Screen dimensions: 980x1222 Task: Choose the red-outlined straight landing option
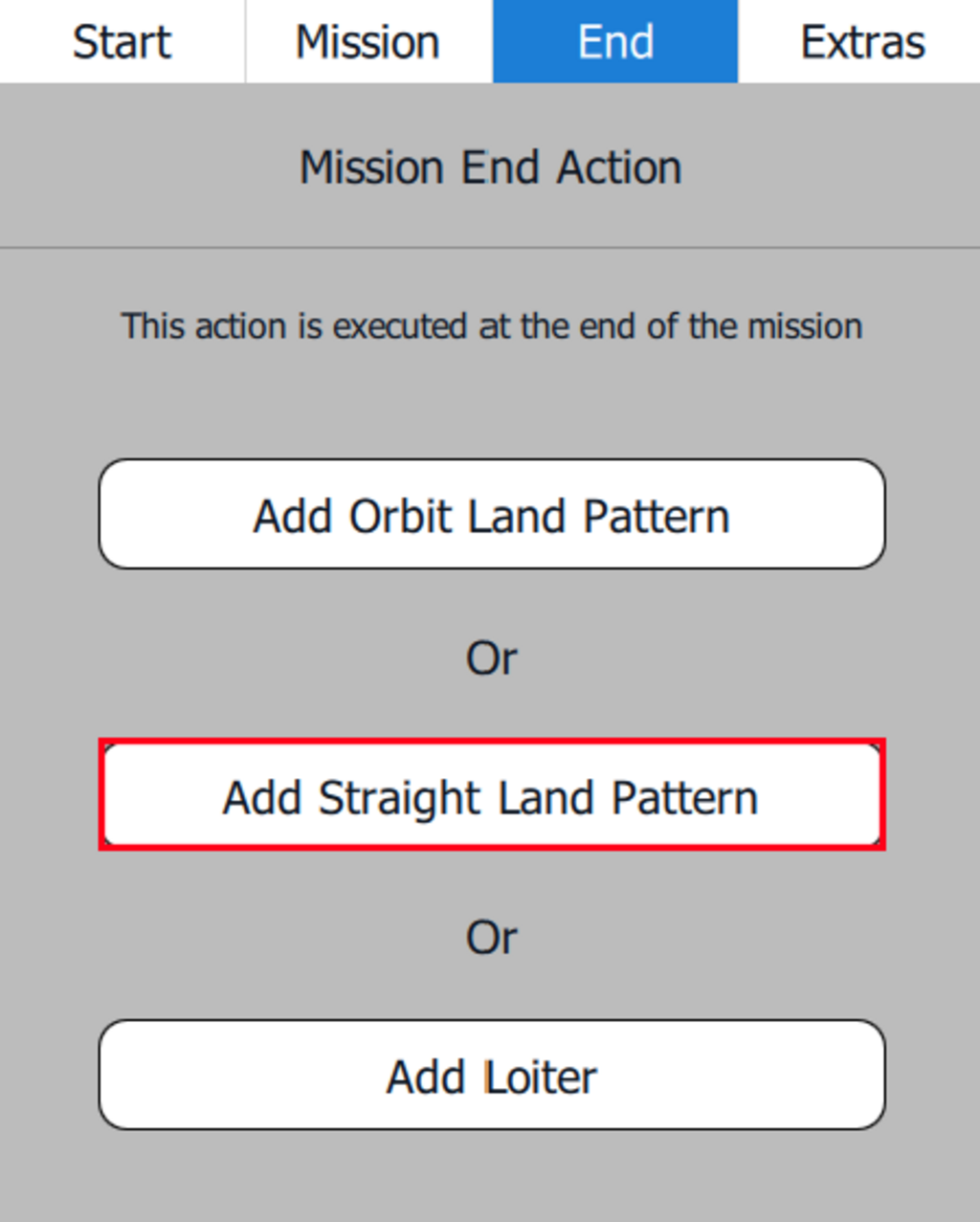click(x=491, y=795)
